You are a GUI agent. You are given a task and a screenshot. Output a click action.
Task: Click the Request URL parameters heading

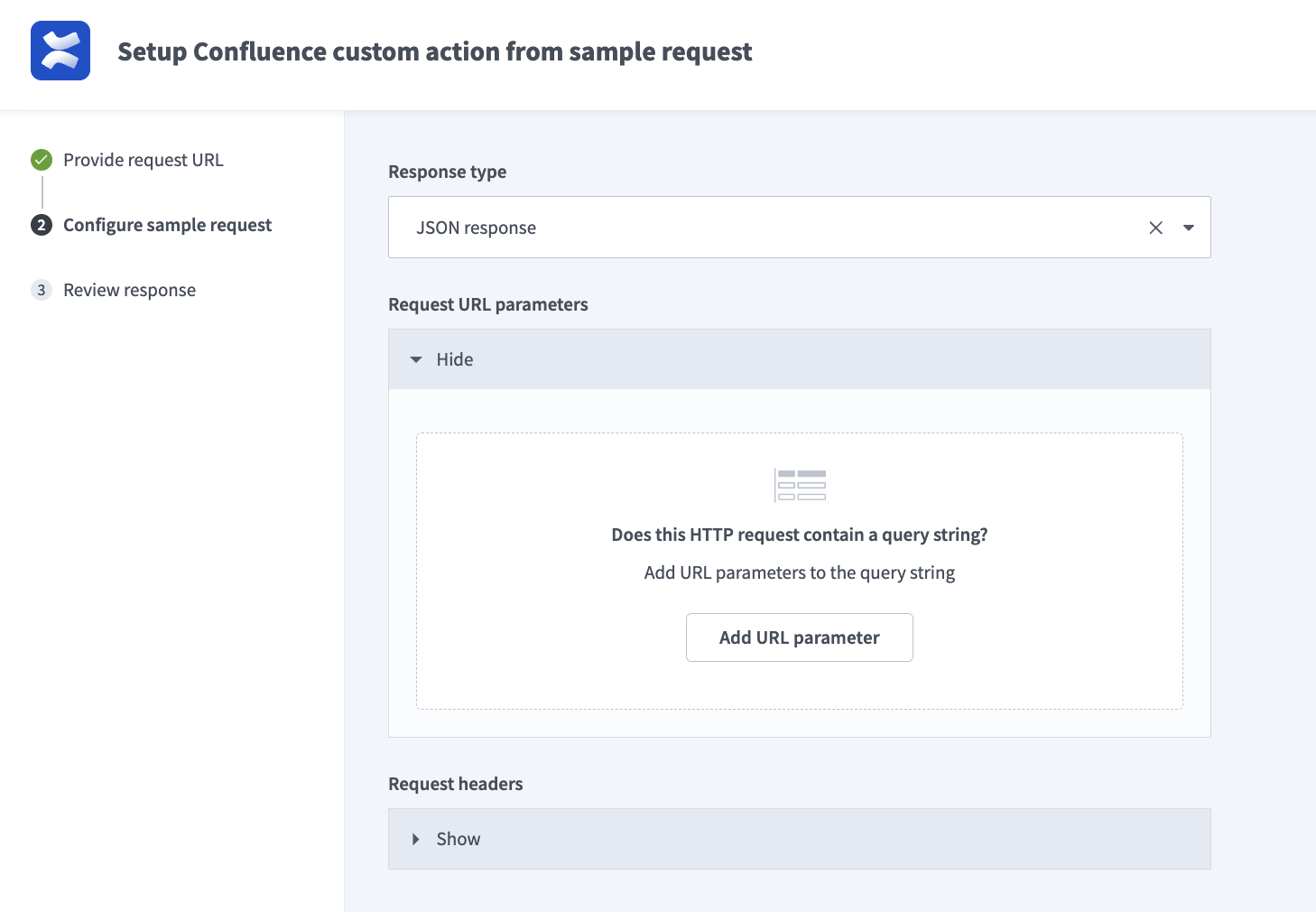coord(487,304)
